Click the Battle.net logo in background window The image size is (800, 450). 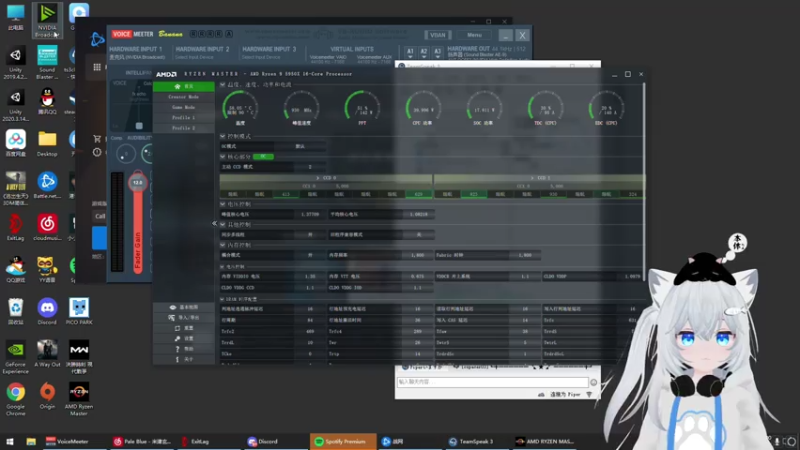(x=97, y=39)
